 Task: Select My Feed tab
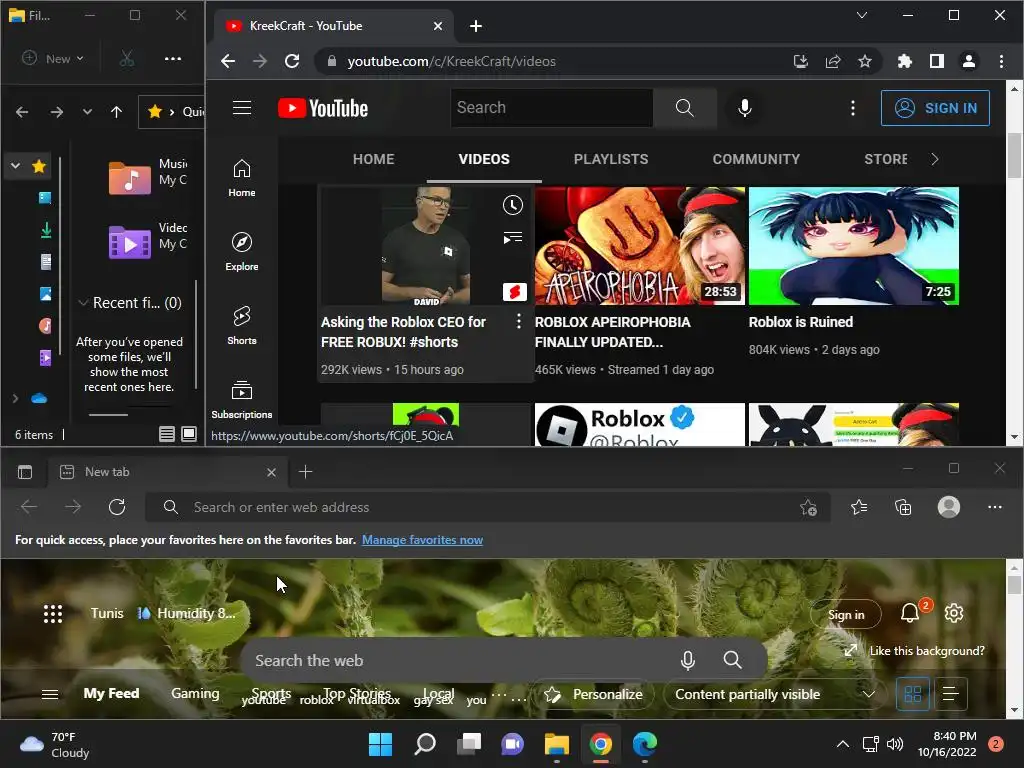[111, 693]
